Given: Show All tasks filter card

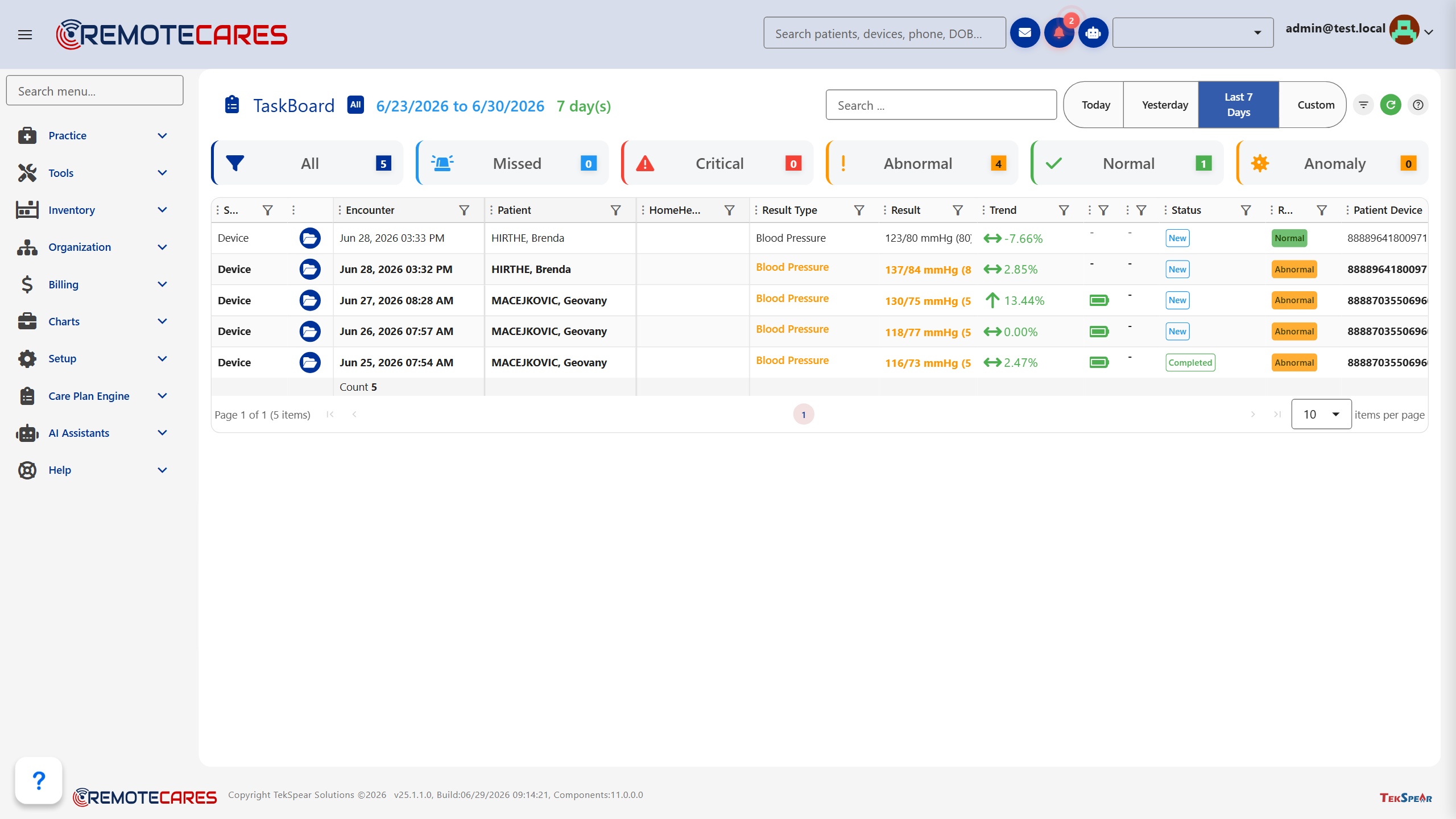Looking at the screenshot, I should coord(307,163).
